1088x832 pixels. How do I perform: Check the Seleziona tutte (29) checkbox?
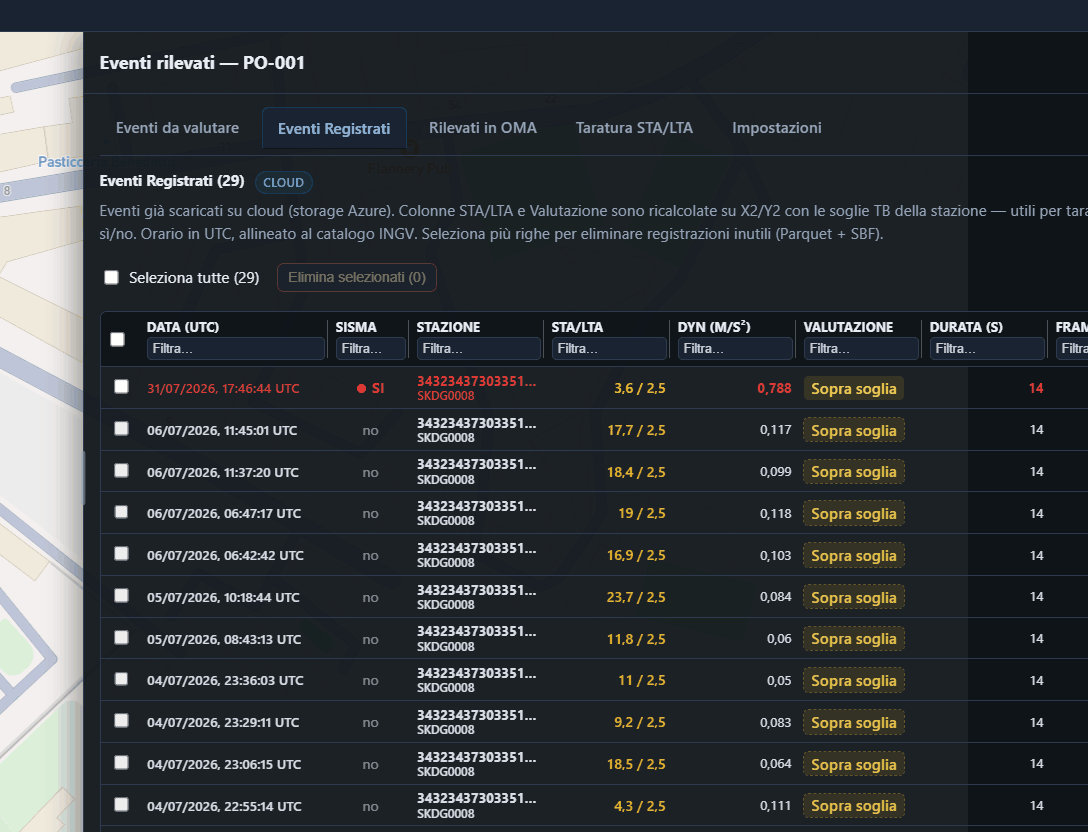click(111, 278)
